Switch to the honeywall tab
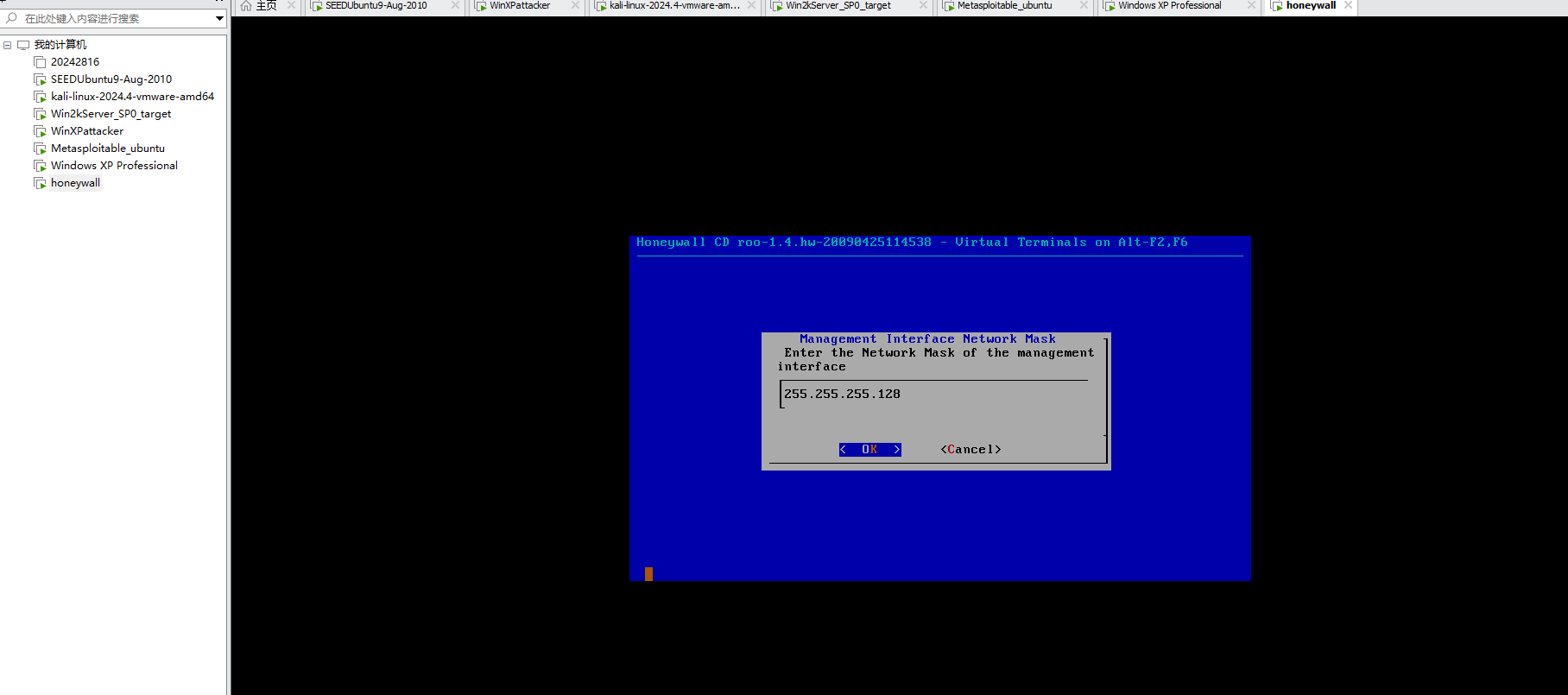This screenshot has width=1568, height=695. tap(1310, 6)
